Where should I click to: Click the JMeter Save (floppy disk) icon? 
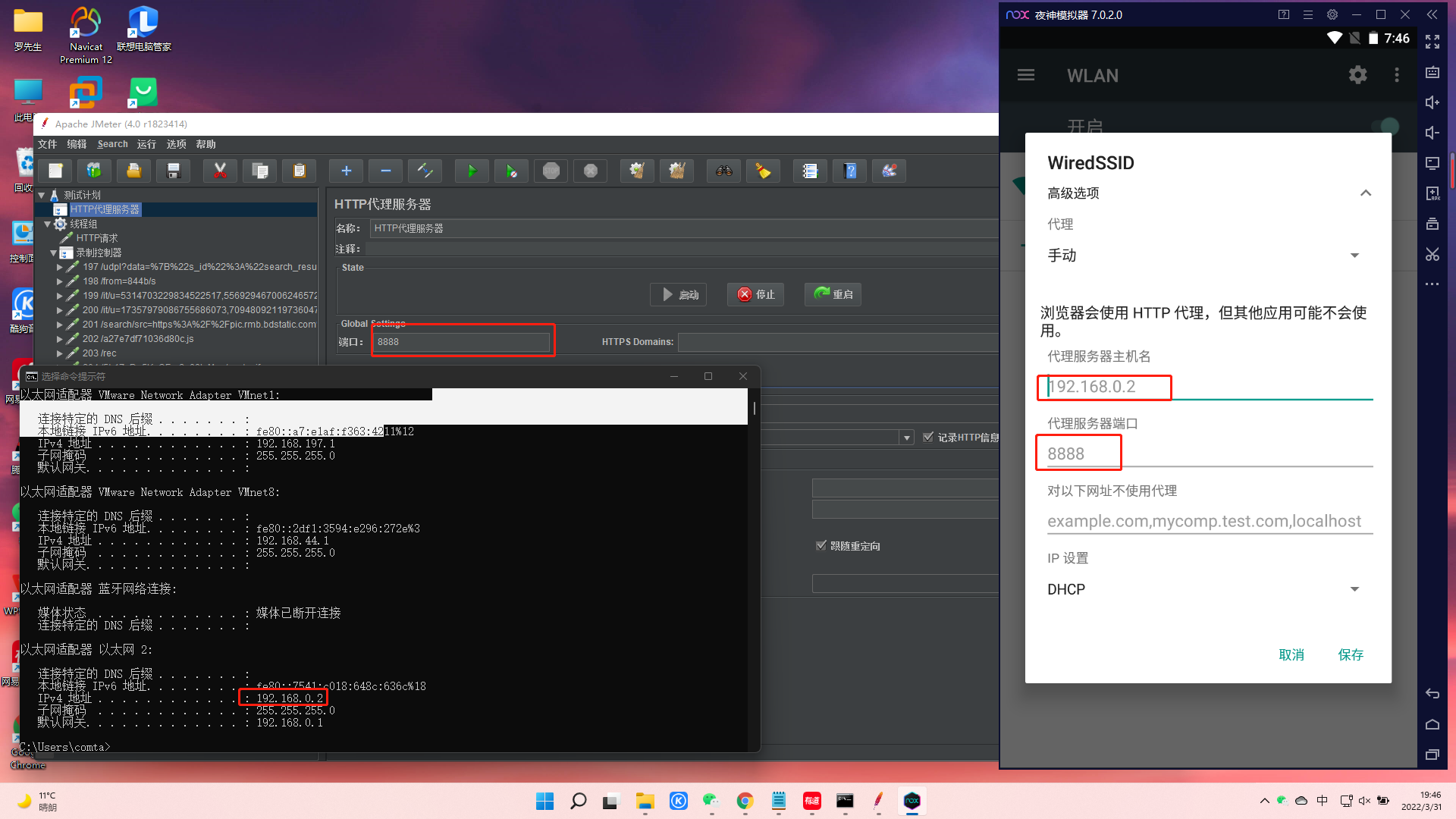[174, 171]
